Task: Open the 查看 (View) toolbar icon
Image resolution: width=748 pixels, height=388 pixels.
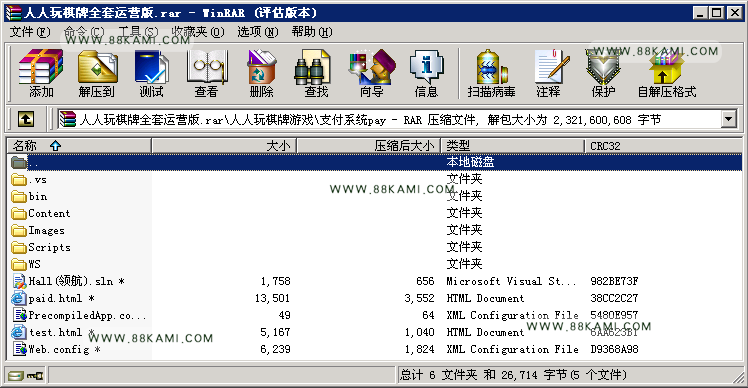Action: (x=206, y=73)
